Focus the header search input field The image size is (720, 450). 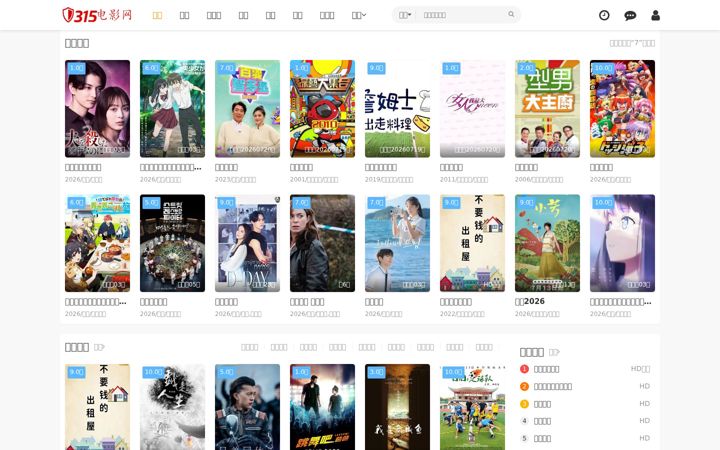click(x=461, y=15)
